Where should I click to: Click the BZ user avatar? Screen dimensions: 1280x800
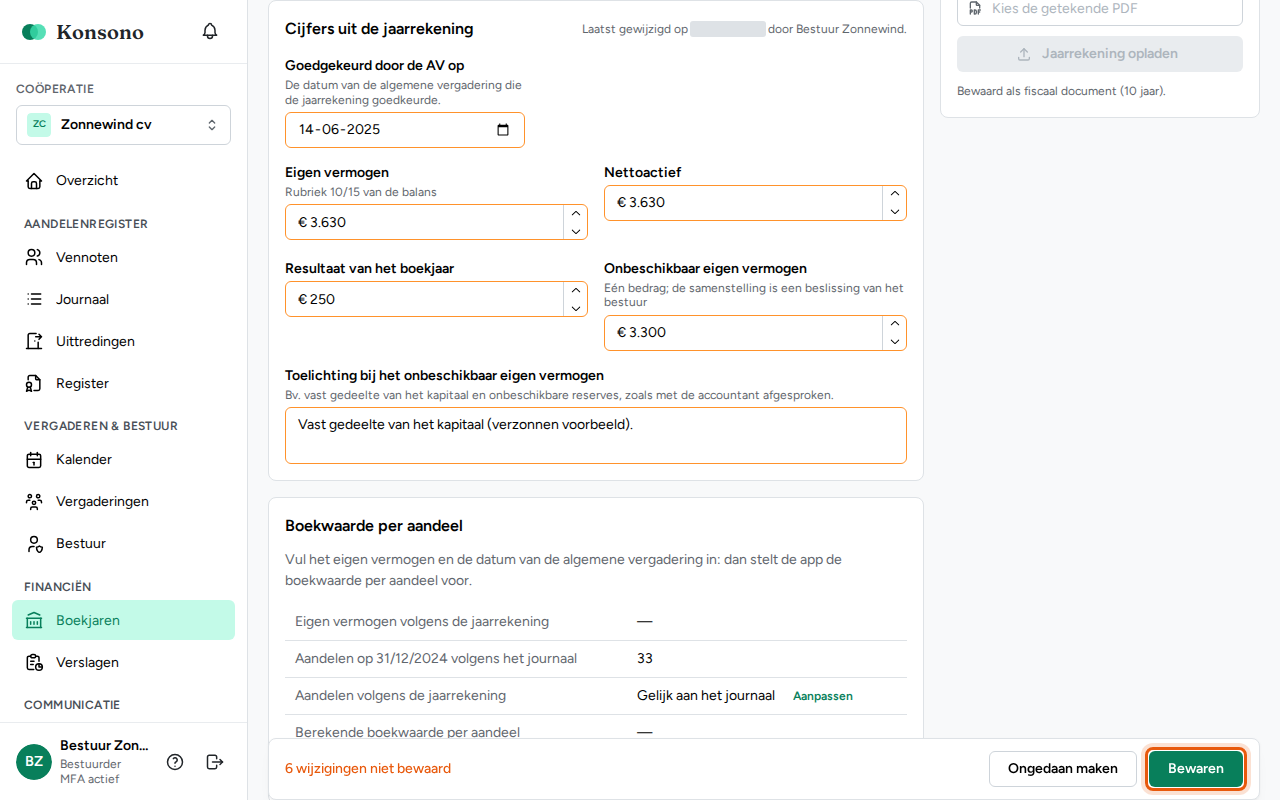click(34, 762)
